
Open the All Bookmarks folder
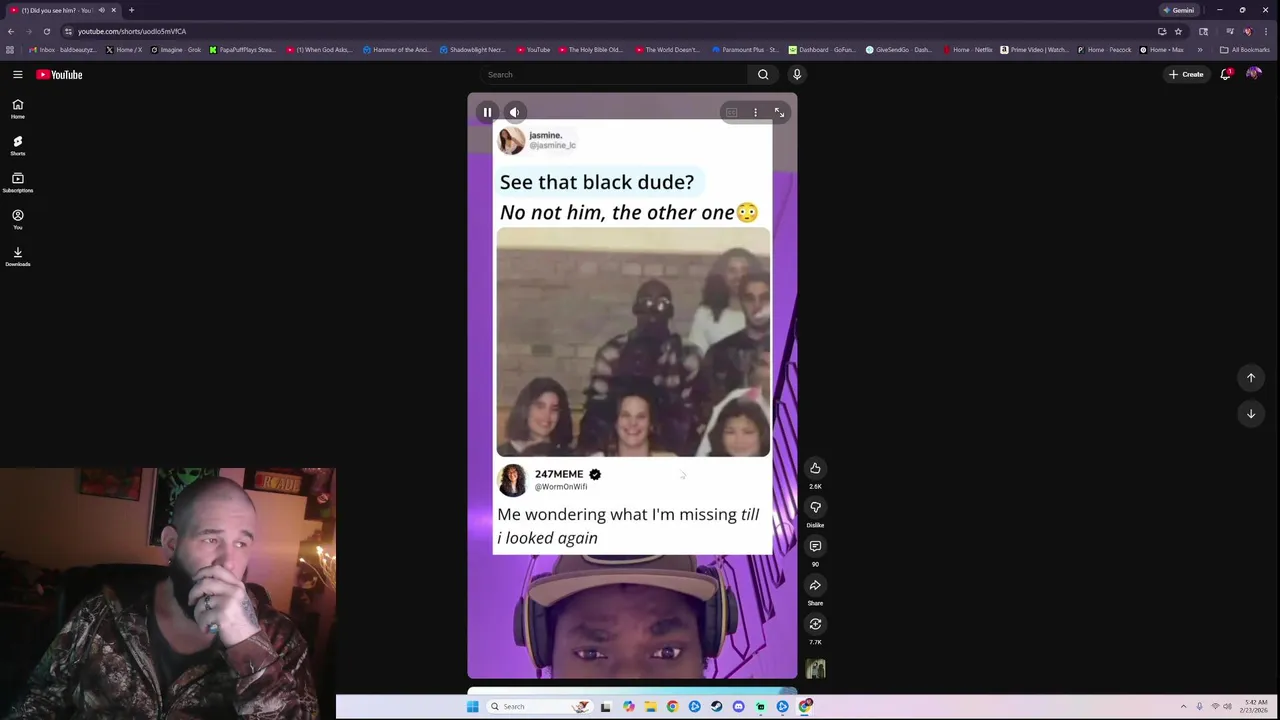click(1244, 50)
